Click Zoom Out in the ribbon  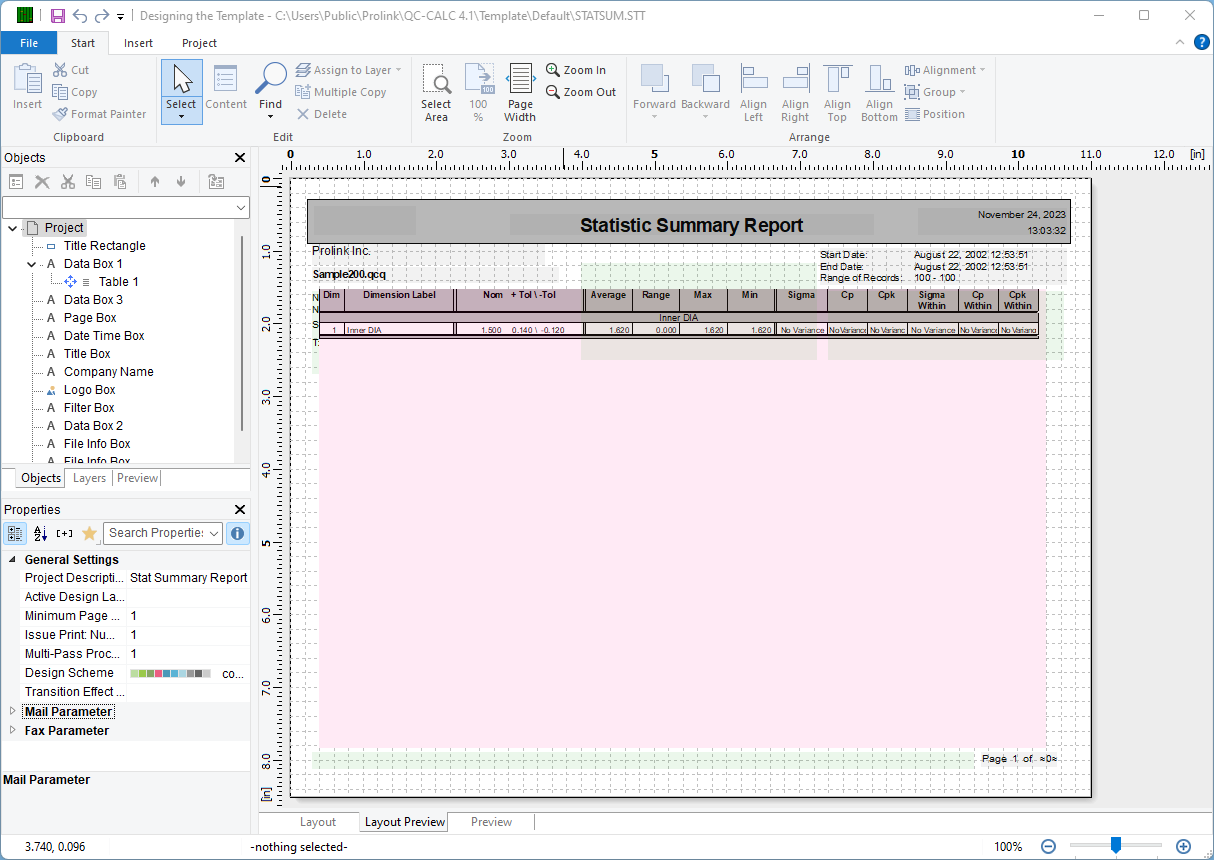pyautogui.click(x=581, y=92)
